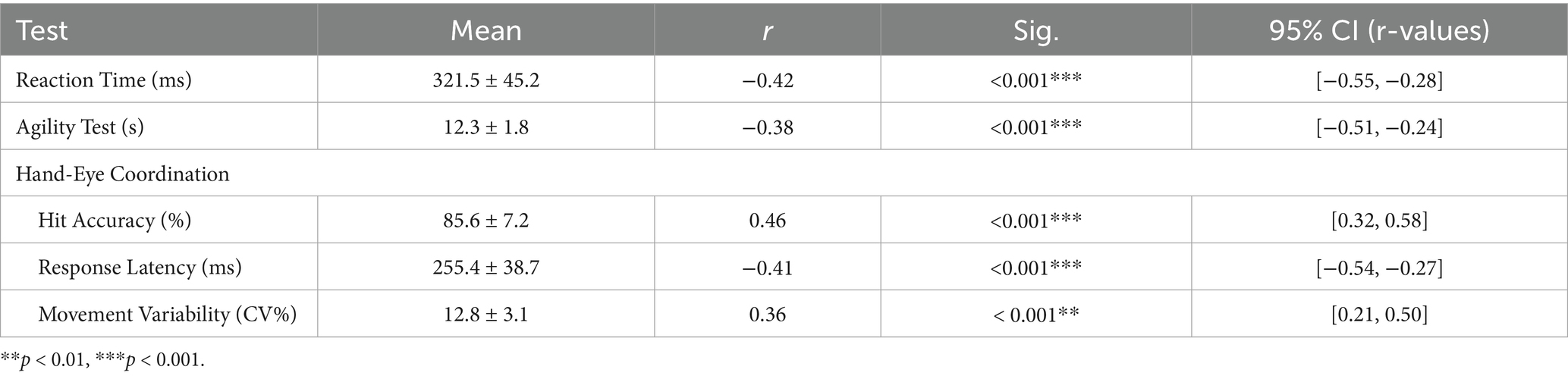Select the r value −0.41 cell
This screenshot has width=1568, height=379.
click(x=767, y=268)
